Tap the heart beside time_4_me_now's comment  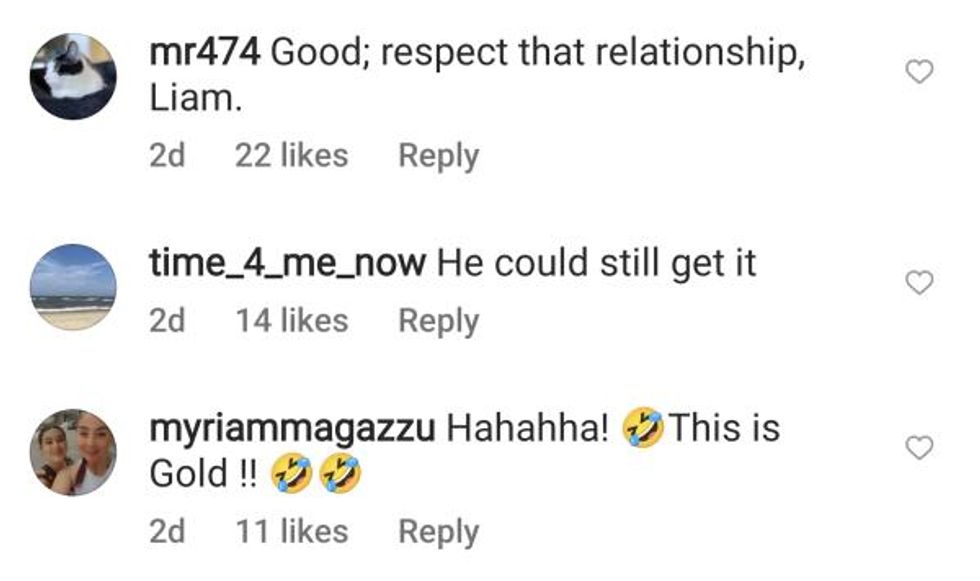[918, 284]
